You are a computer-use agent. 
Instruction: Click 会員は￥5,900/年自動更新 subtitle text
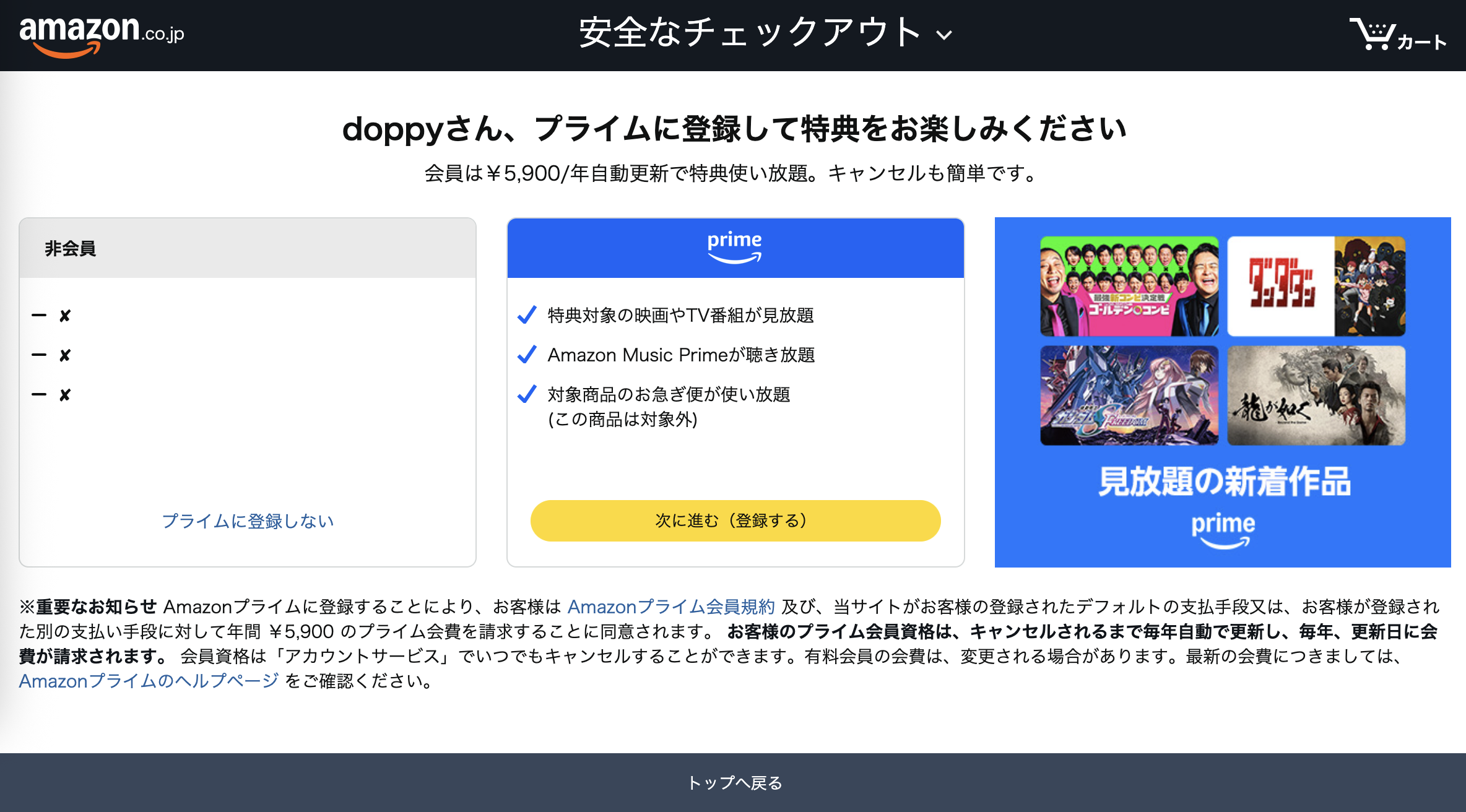click(731, 173)
